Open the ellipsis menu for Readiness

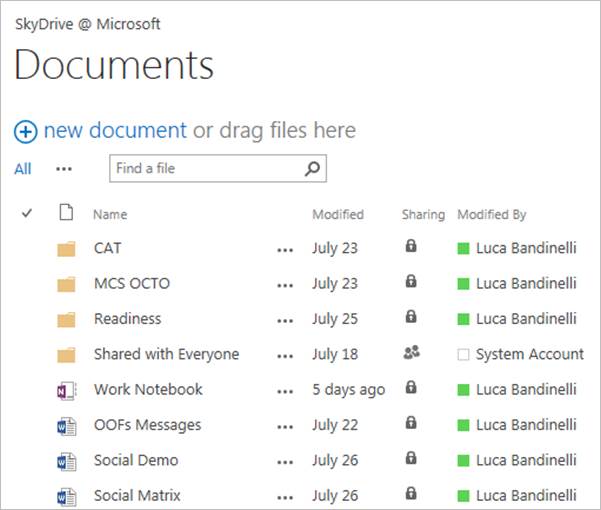point(285,321)
